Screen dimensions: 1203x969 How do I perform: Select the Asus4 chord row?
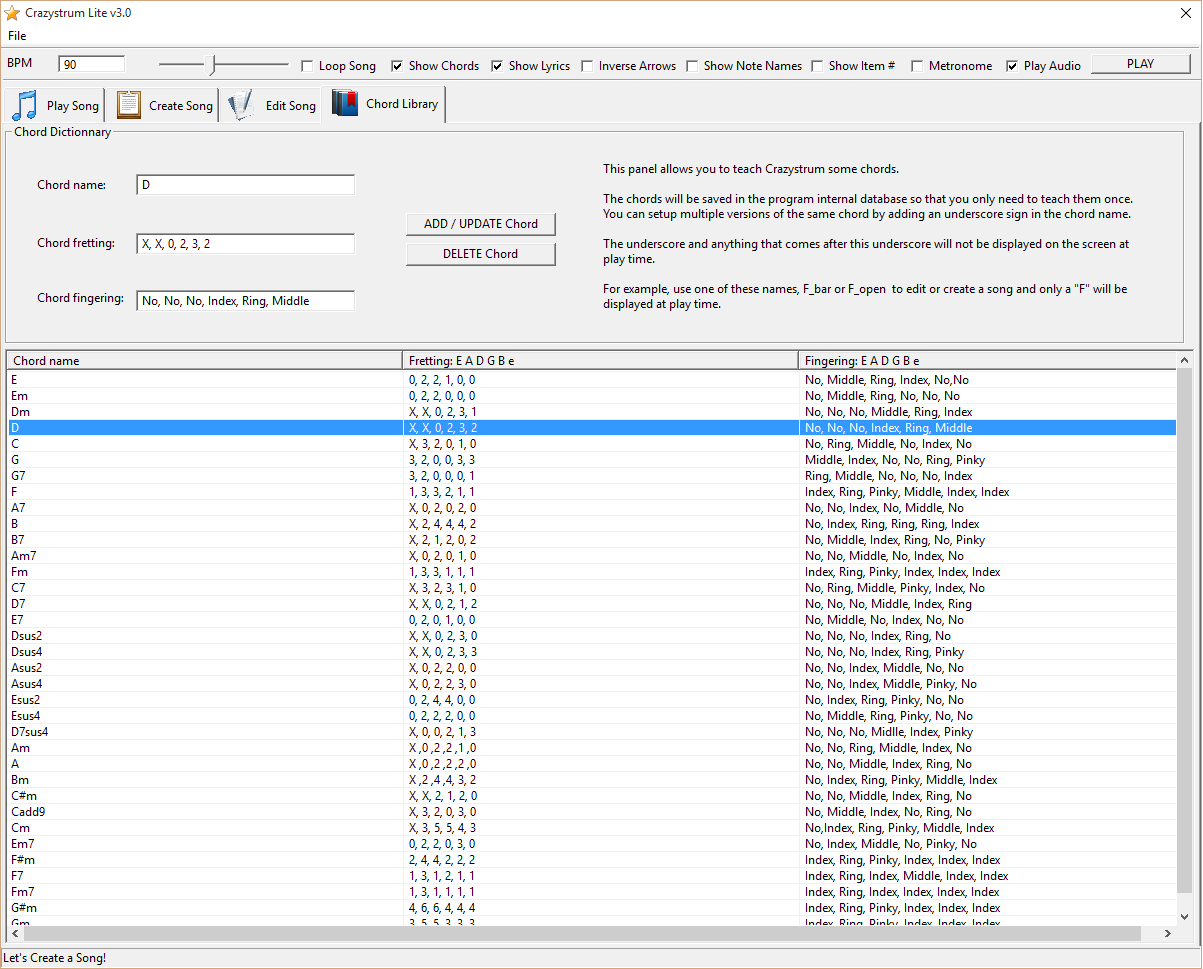point(592,684)
